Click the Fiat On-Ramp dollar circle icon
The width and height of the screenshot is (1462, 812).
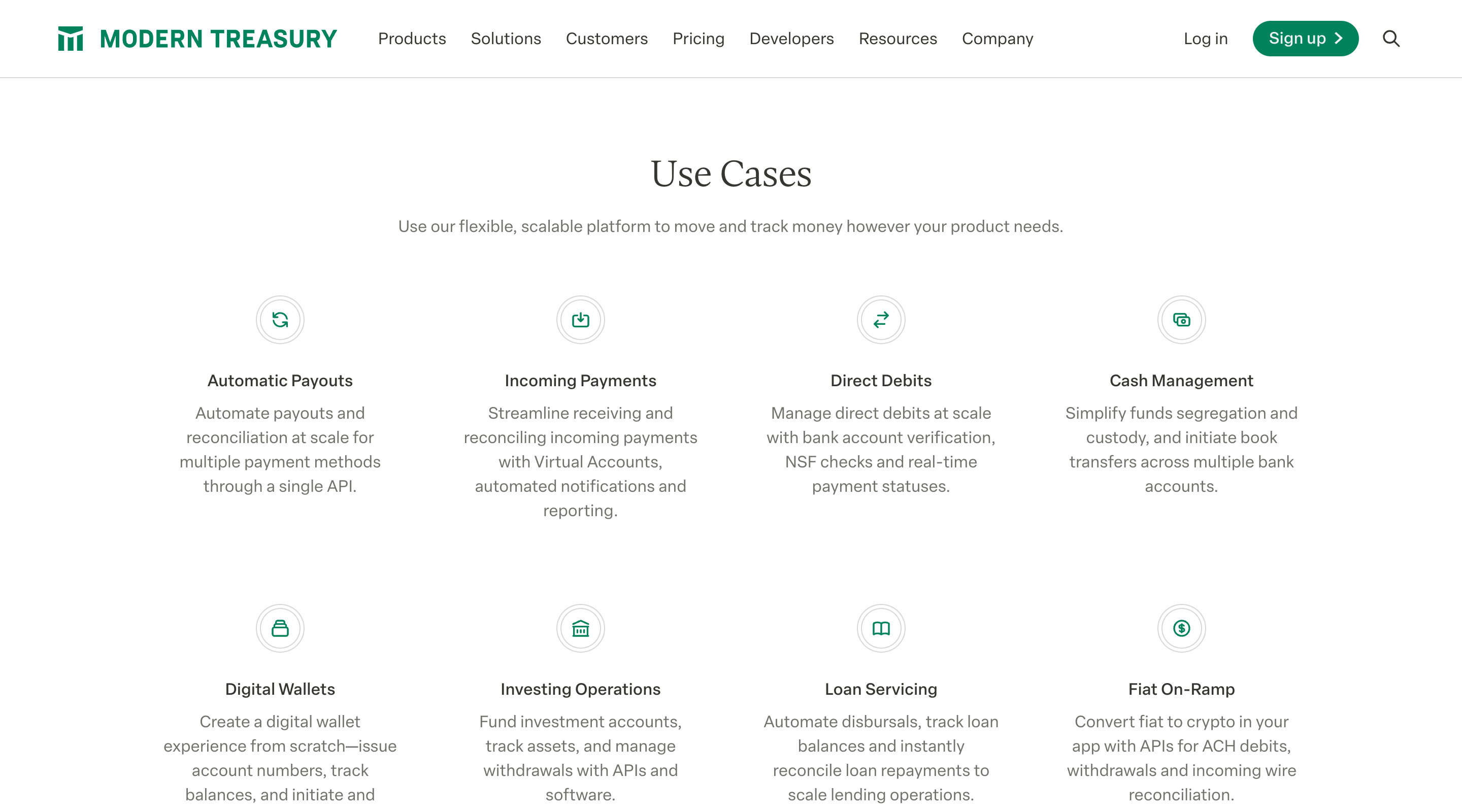coord(1181,628)
